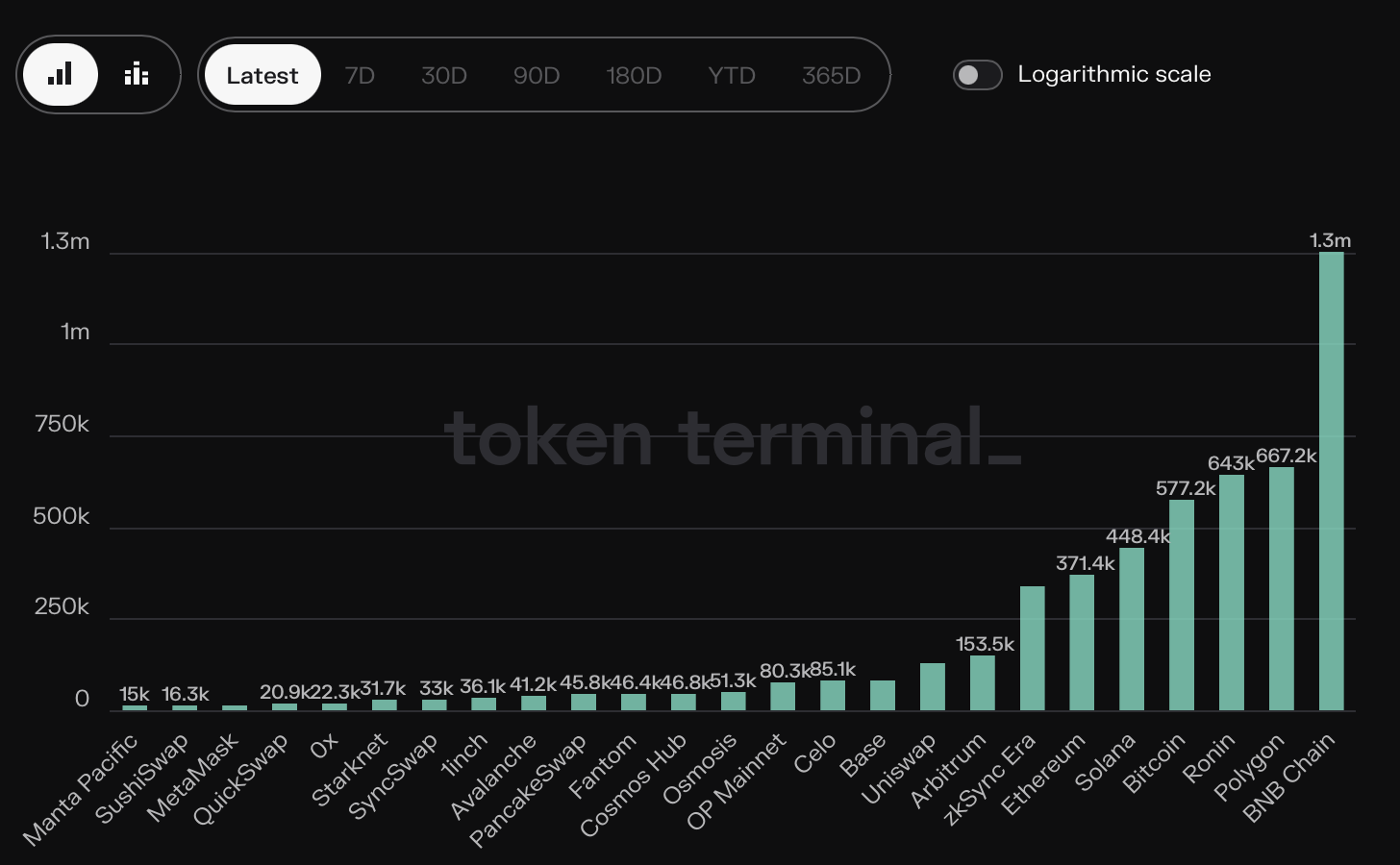The image size is (1400, 865).
Task: Click the Celo axis label
Action: point(815,754)
